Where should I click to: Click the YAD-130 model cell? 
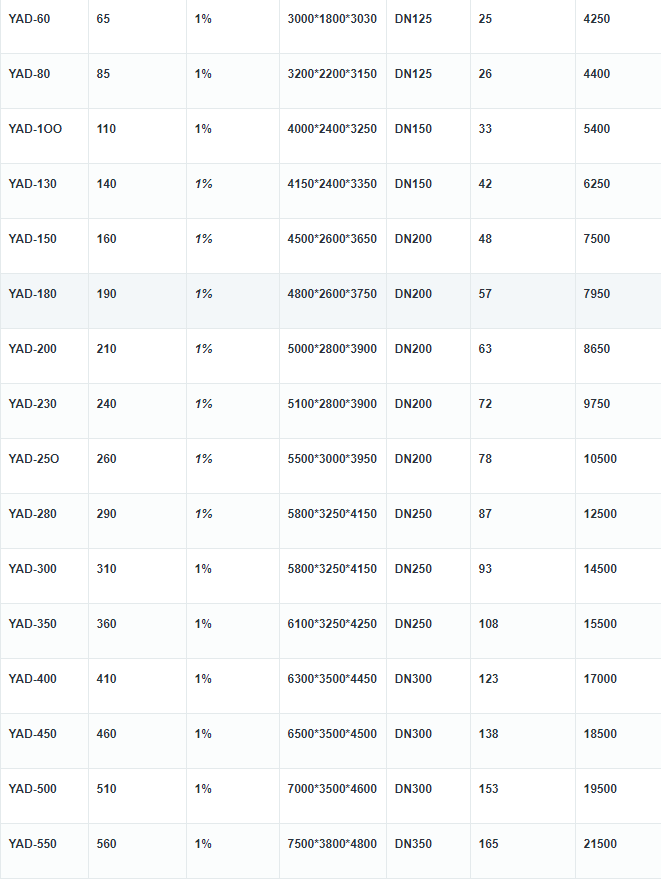click(x=33, y=184)
